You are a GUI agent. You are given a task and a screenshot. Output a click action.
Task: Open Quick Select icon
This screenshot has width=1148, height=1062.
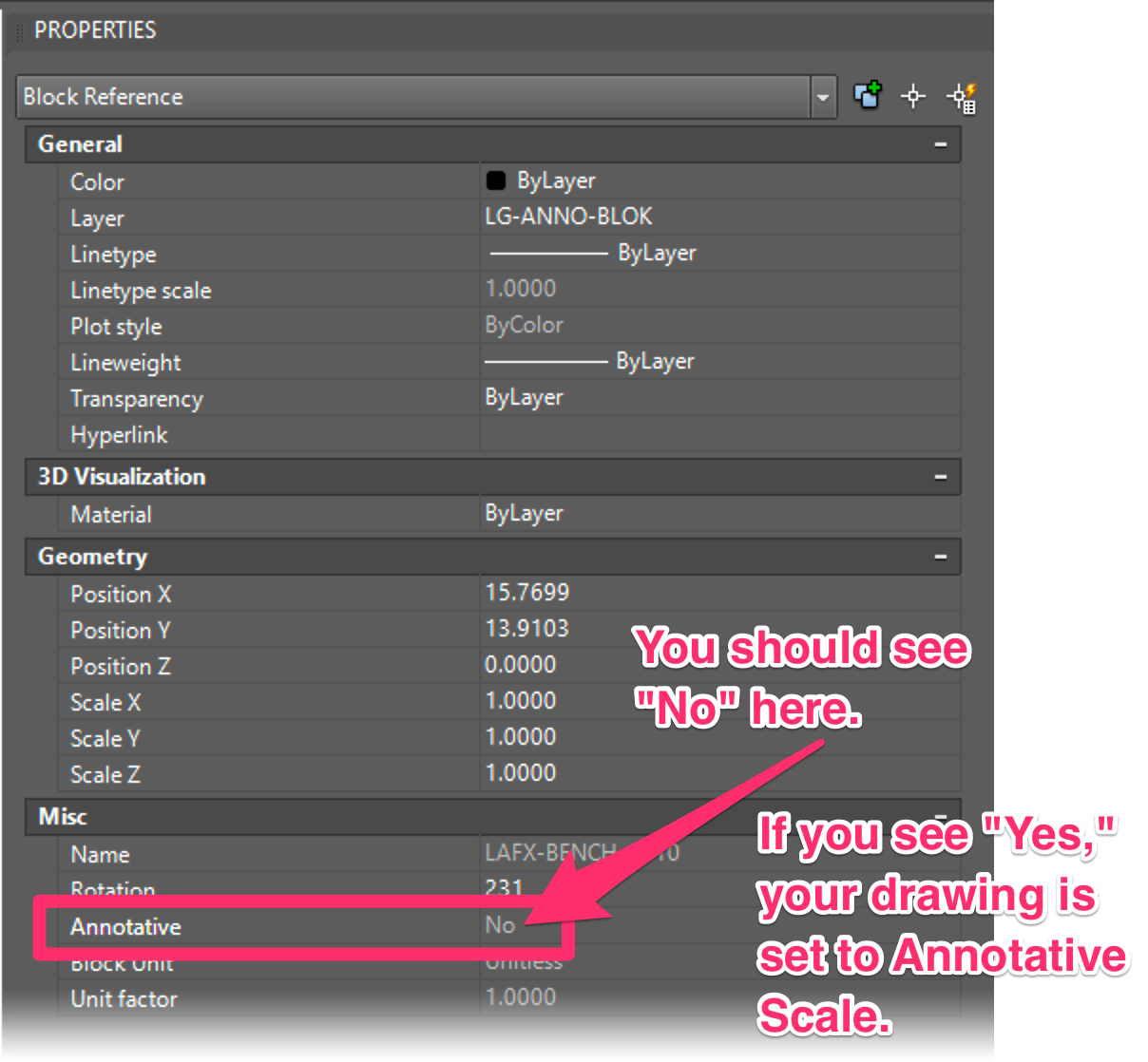(x=962, y=97)
